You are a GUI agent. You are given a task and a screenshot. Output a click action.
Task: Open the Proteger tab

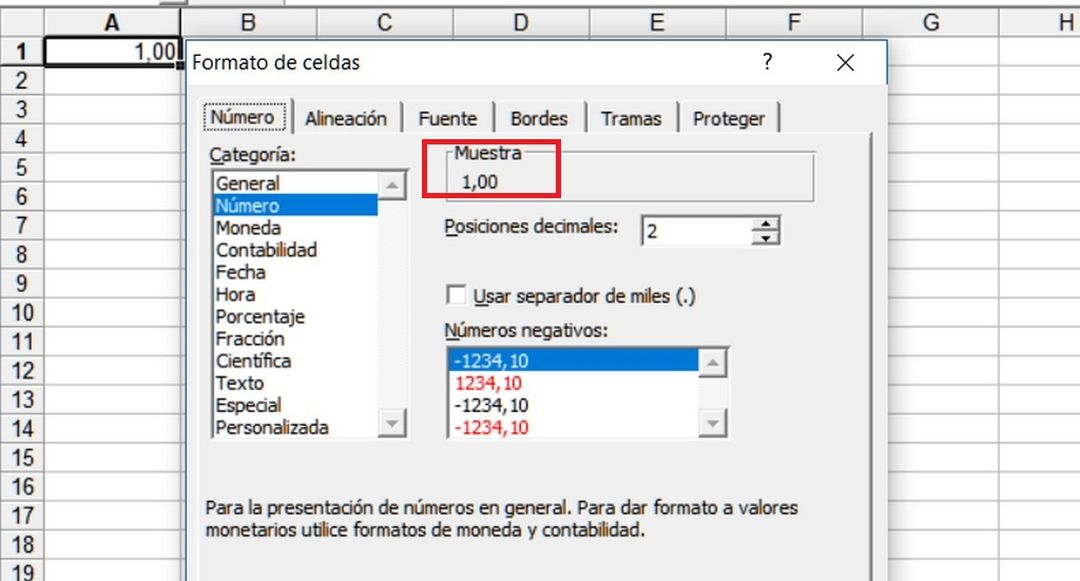pos(729,117)
